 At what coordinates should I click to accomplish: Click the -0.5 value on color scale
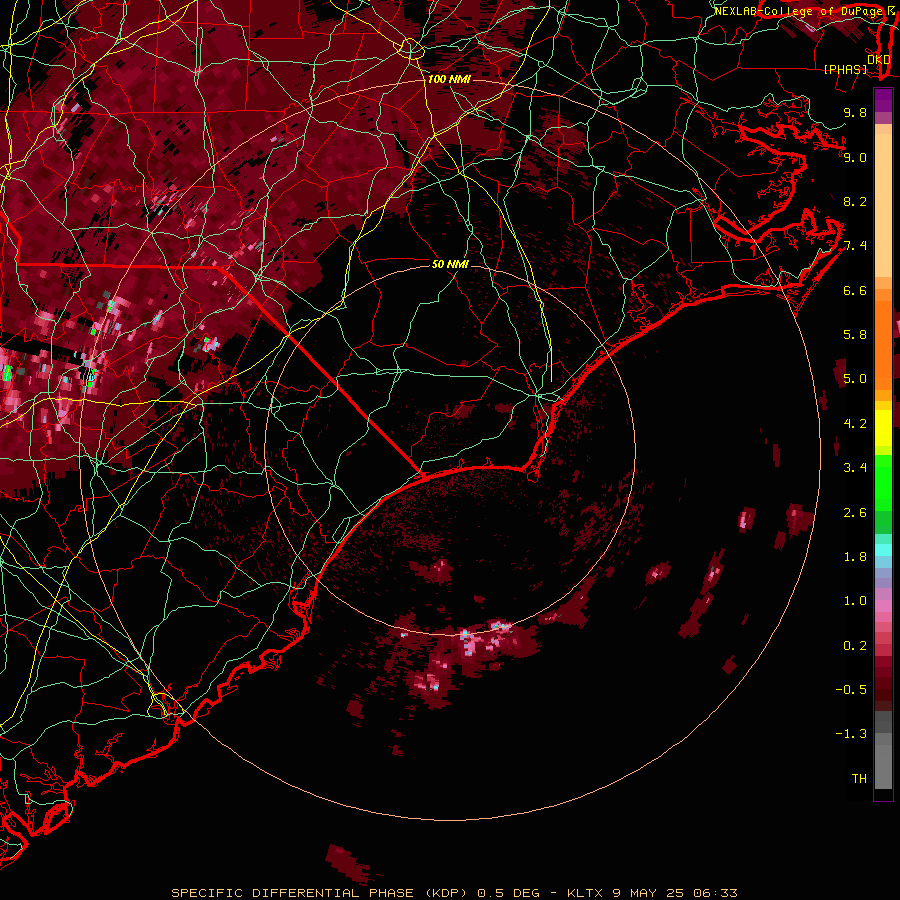pos(851,690)
